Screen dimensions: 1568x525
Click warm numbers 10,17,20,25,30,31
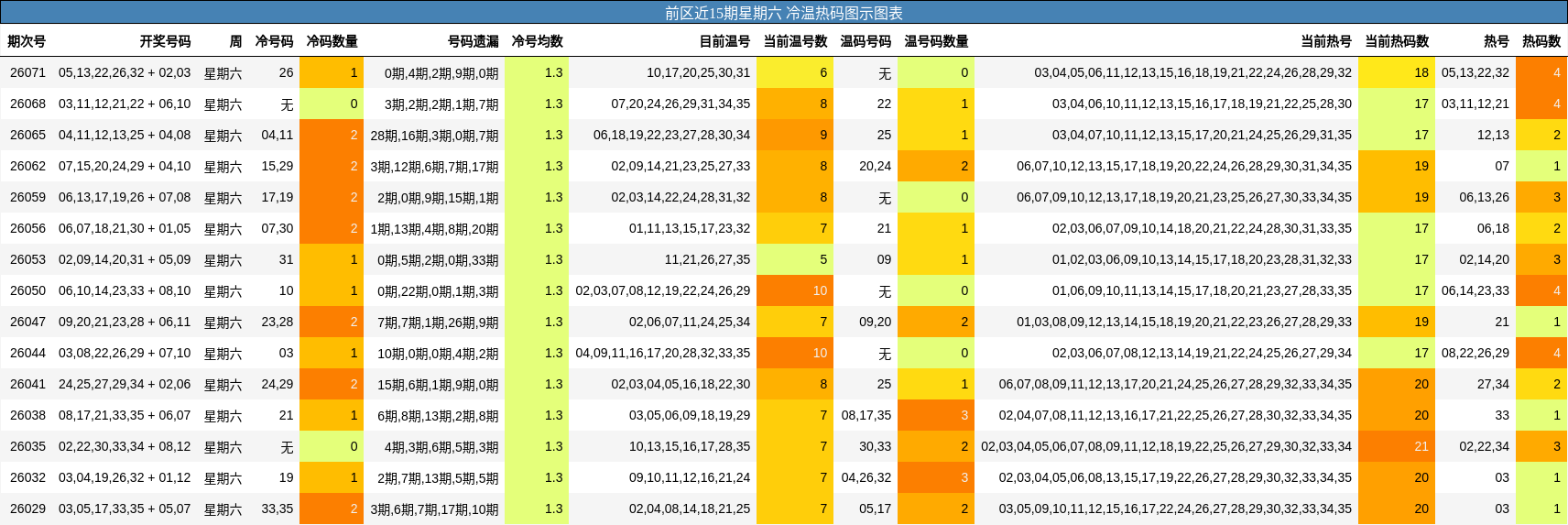click(x=698, y=72)
